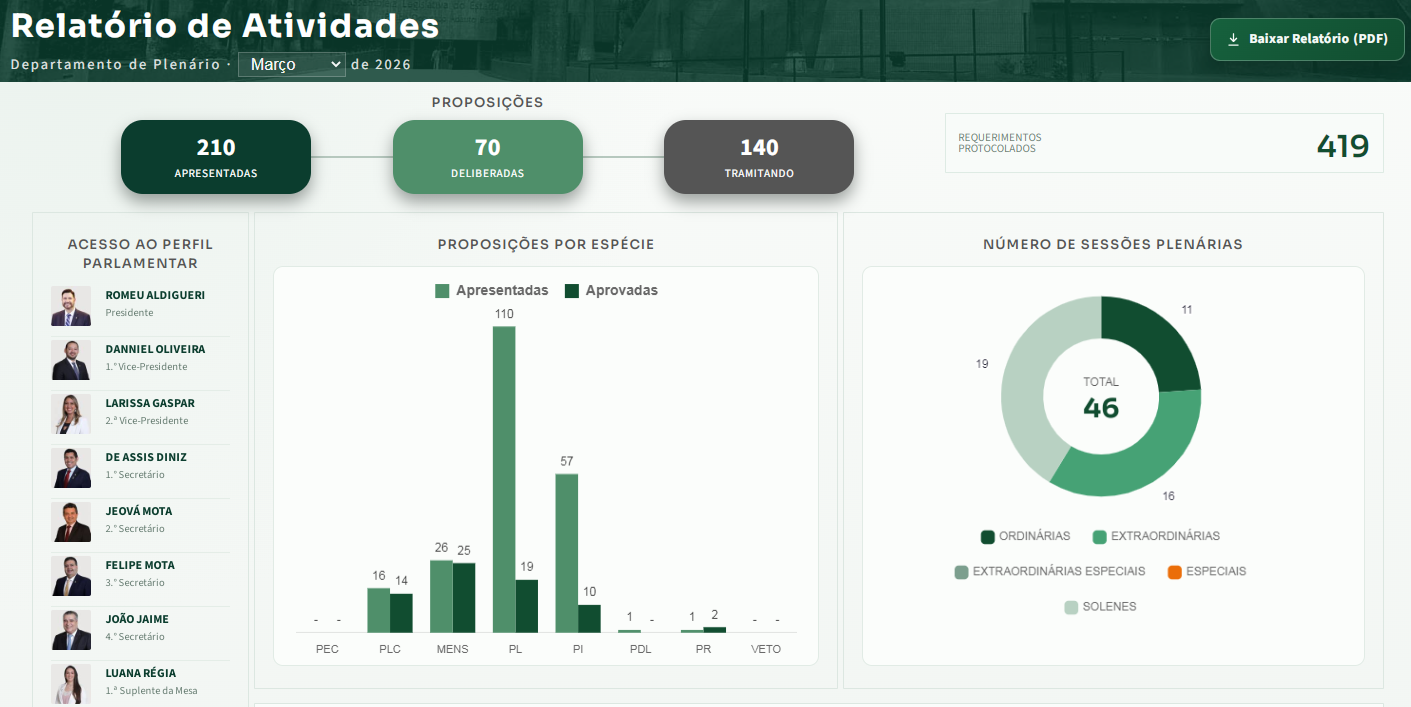1411x707 pixels.
Task: Toggle the Solenes legend item
Action: 1100,607
